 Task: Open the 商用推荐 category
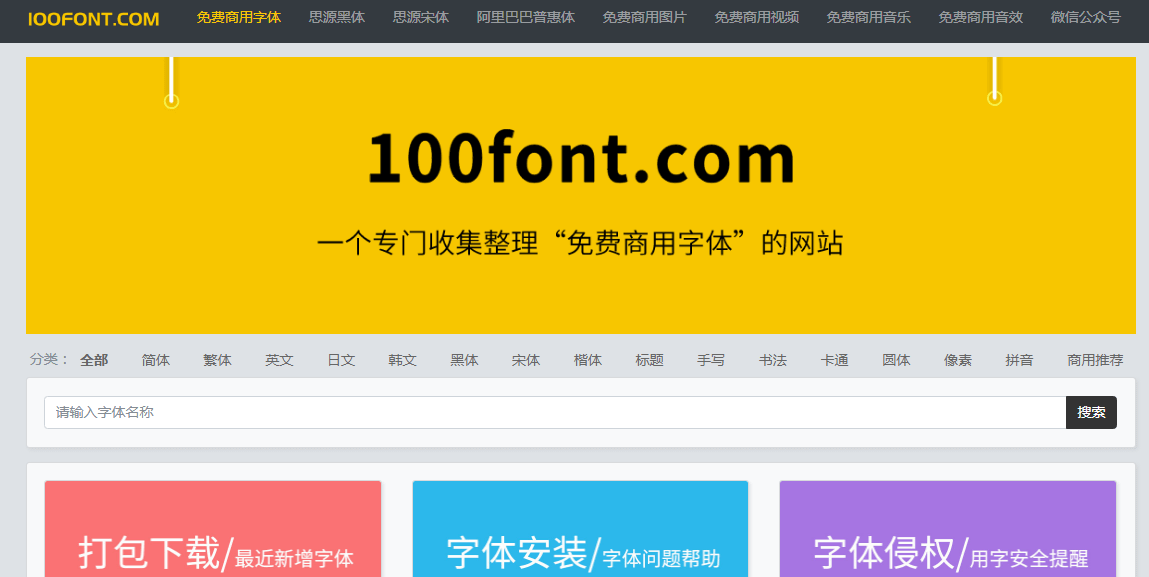click(1095, 359)
